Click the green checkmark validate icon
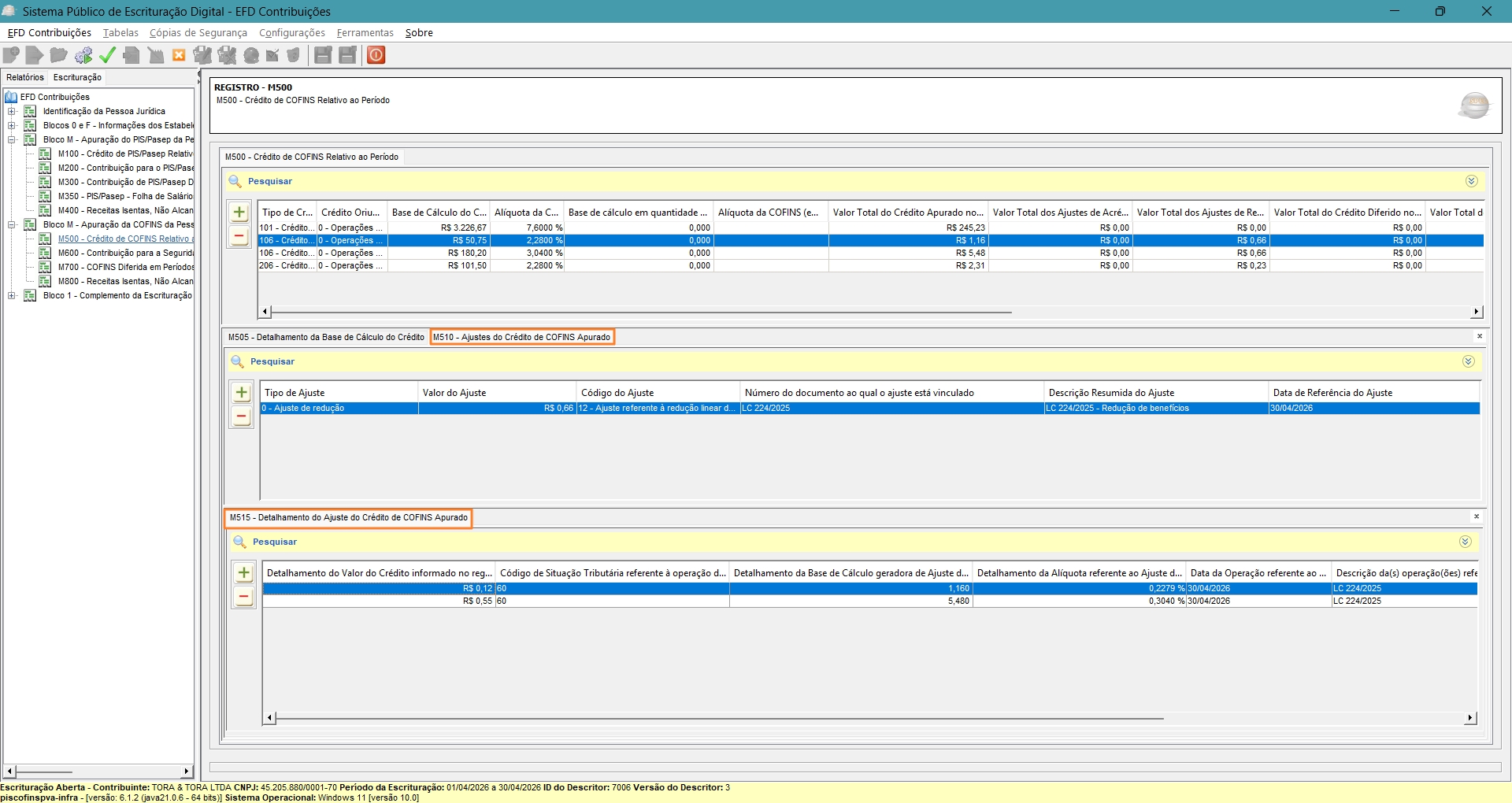The width and height of the screenshot is (1512, 803). pos(108,55)
